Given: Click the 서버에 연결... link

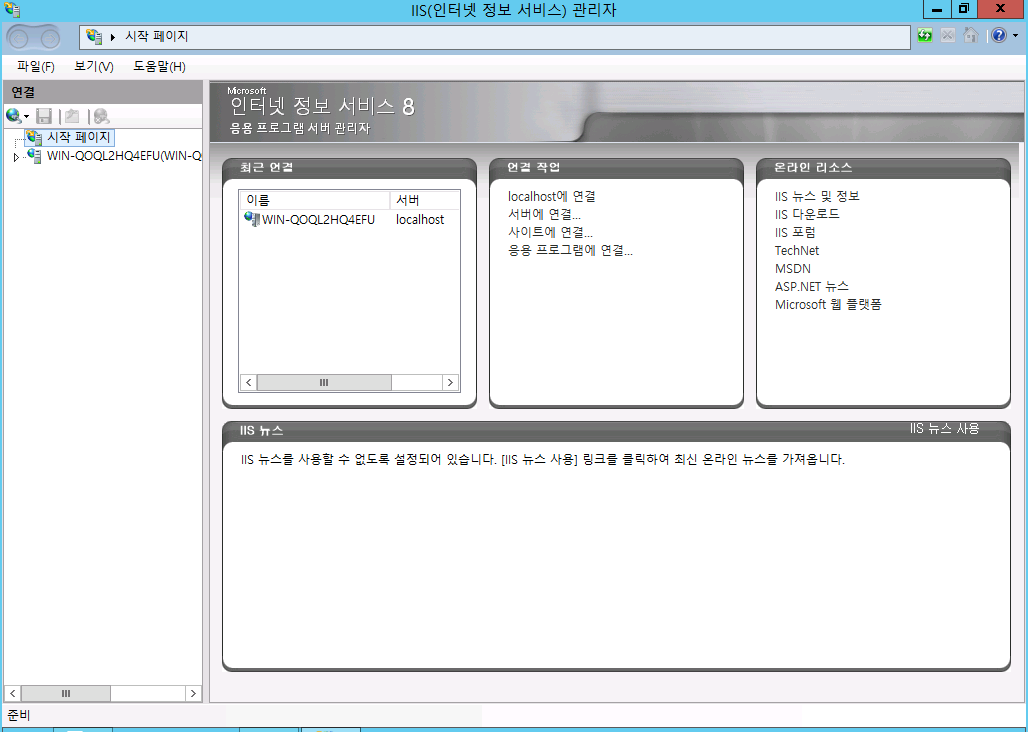Looking at the screenshot, I should (x=544, y=214).
